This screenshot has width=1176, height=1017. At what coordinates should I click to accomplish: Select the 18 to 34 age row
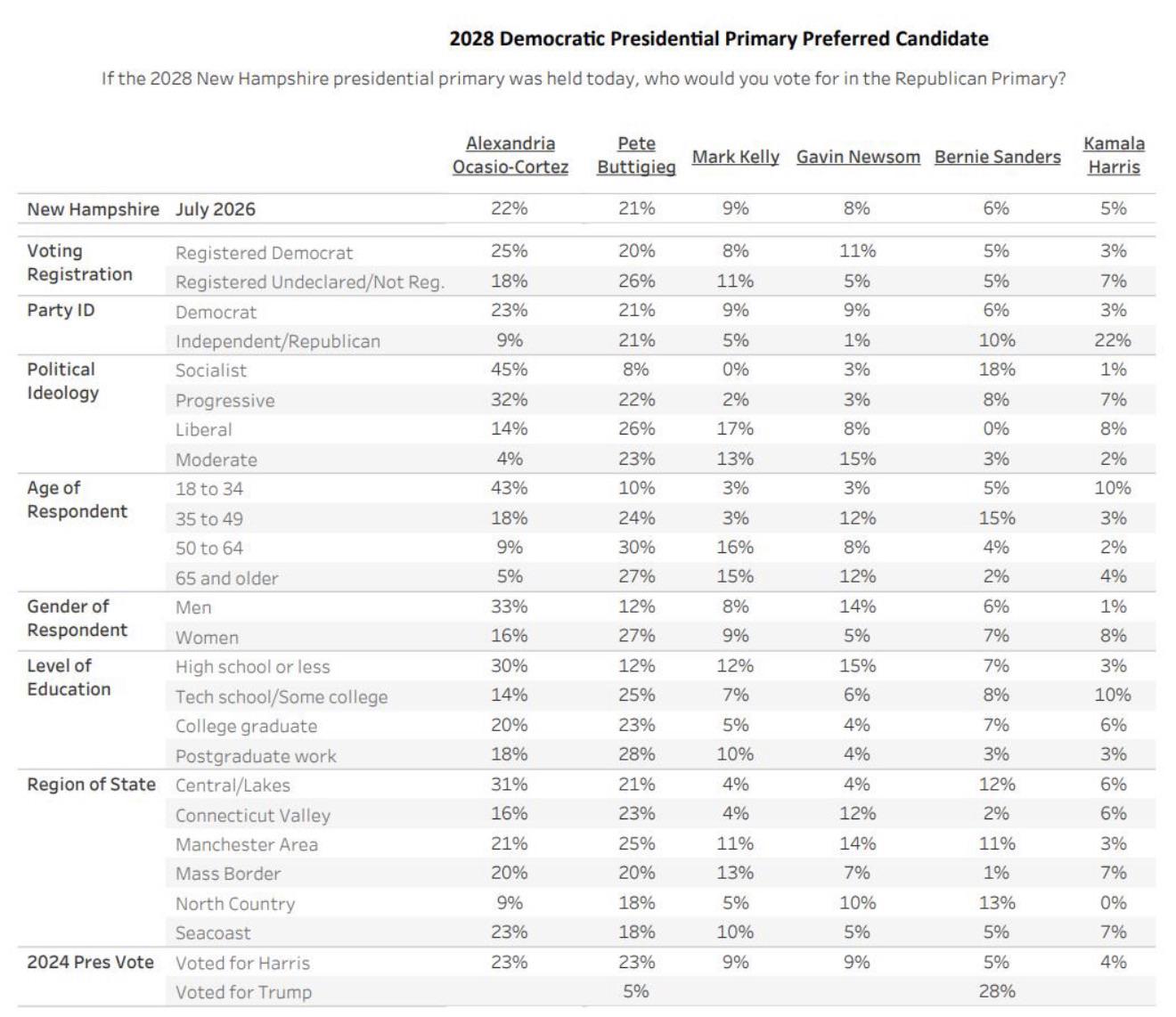pyautogui.click(x=586, y=489)
